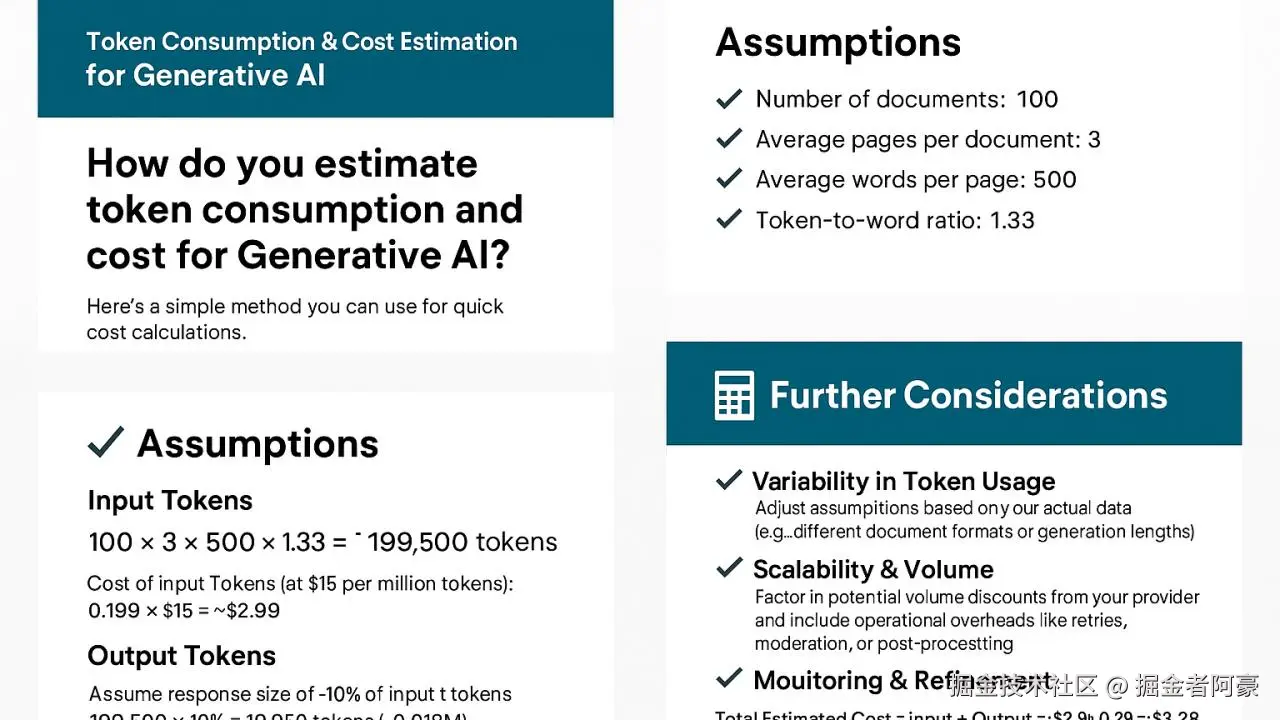Select the checkmark before Scalability & Volume
1280x720 pixels.
[729, 569]
